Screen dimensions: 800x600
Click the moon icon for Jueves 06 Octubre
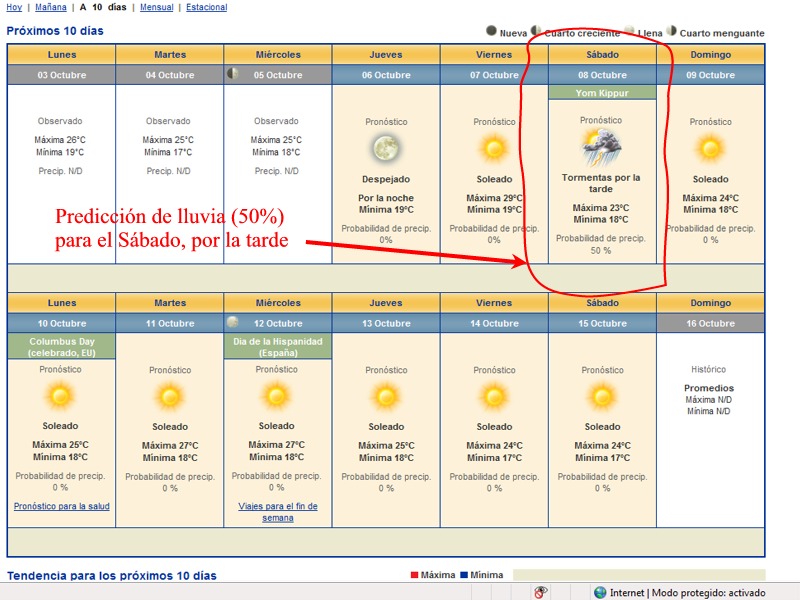[x=386, y=149]
